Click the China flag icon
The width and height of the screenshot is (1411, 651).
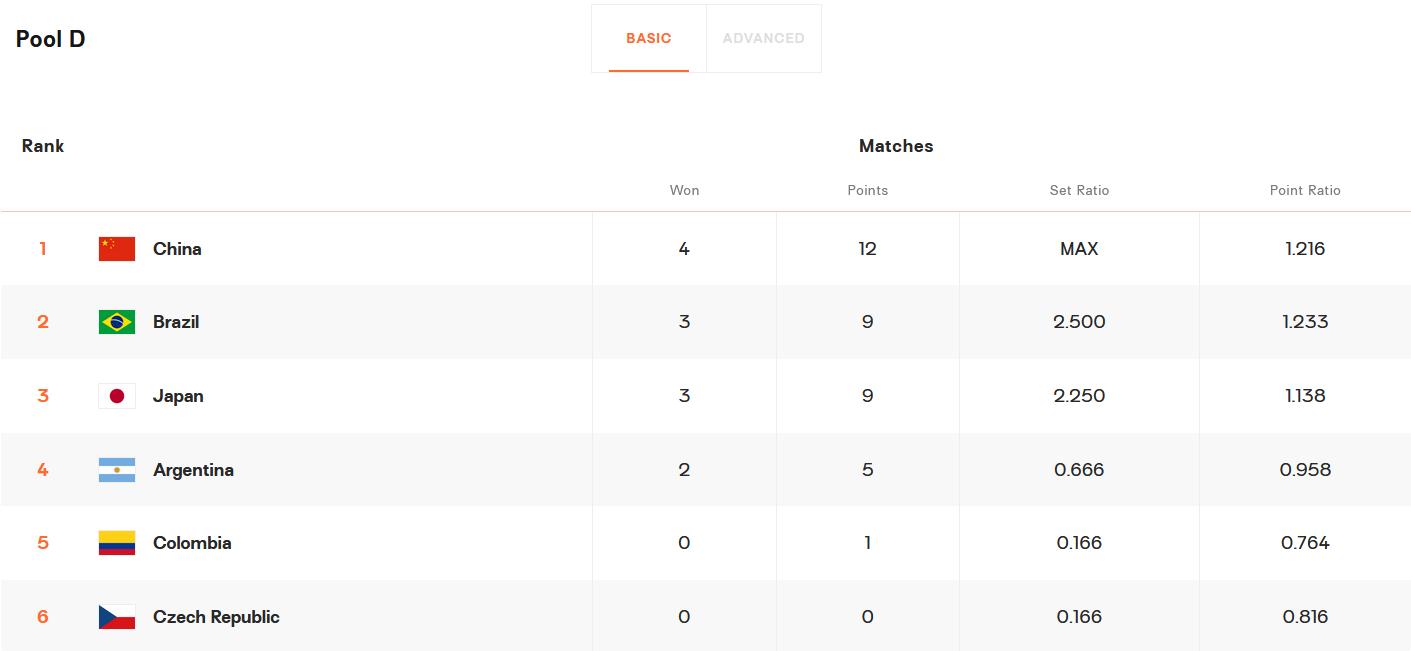(x=117, y=249)
